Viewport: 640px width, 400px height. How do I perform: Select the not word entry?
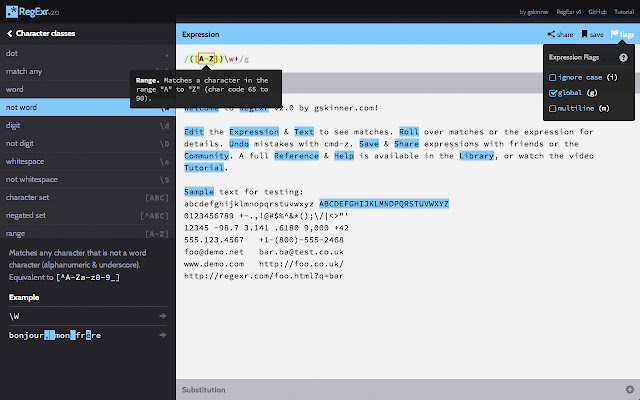(87, 107)
